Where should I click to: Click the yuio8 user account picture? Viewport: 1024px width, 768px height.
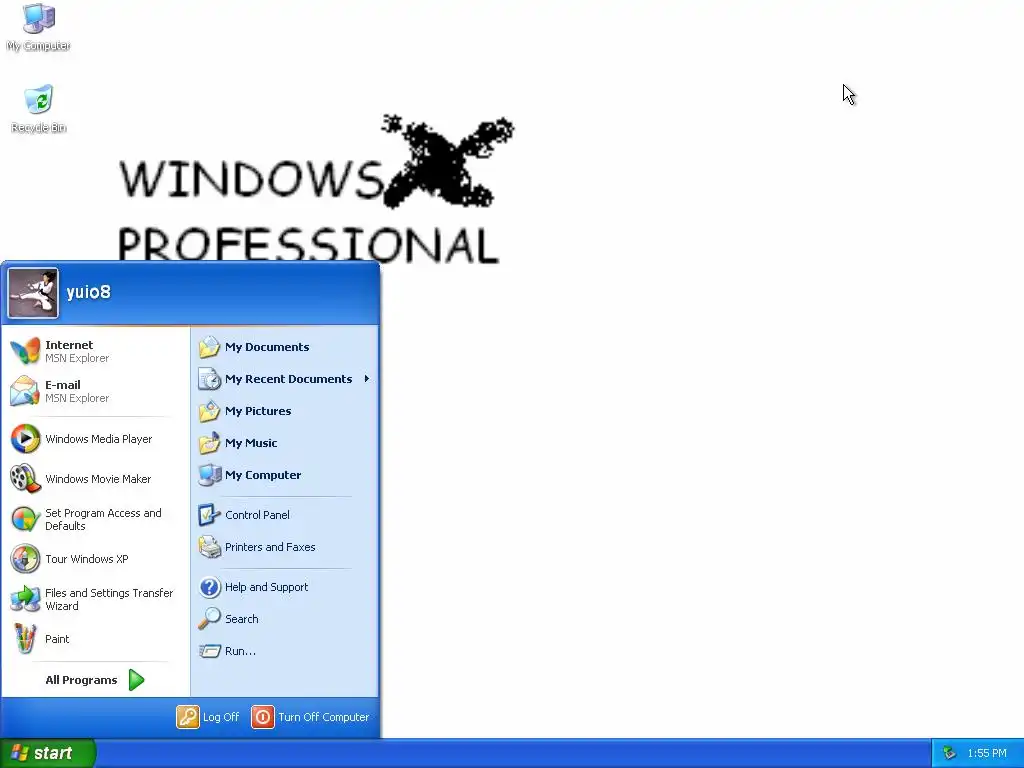33,293
